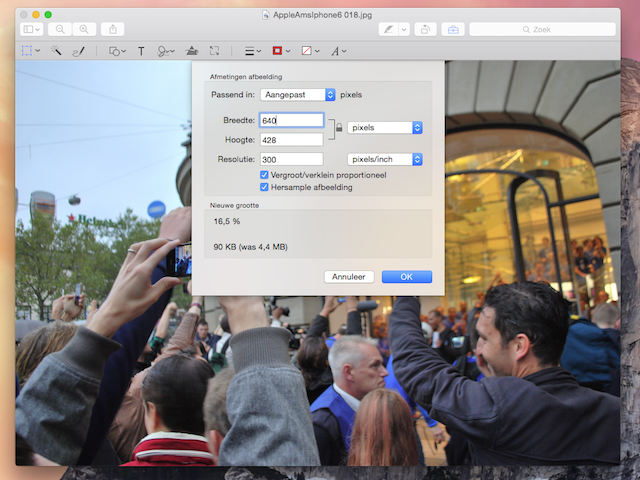Click the Adjust Size tool icon
The width and height of the screenshot is (640, 480).
pyautogui.click(x=215, y=50)
